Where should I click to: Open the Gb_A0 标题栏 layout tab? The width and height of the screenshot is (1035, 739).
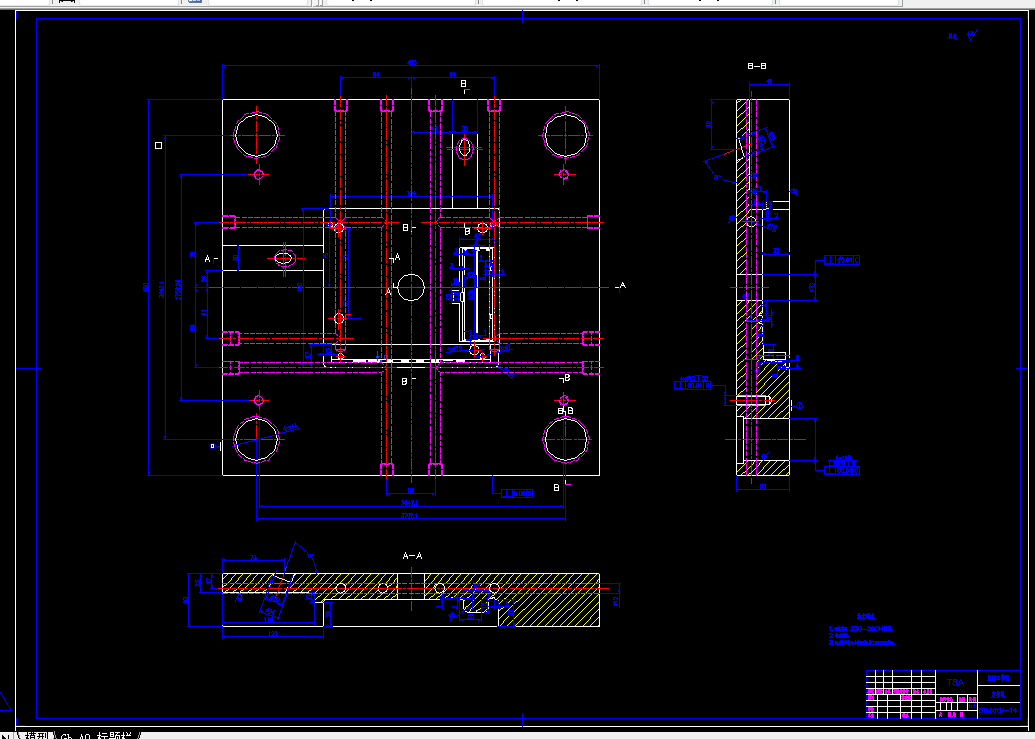(96, 735)
